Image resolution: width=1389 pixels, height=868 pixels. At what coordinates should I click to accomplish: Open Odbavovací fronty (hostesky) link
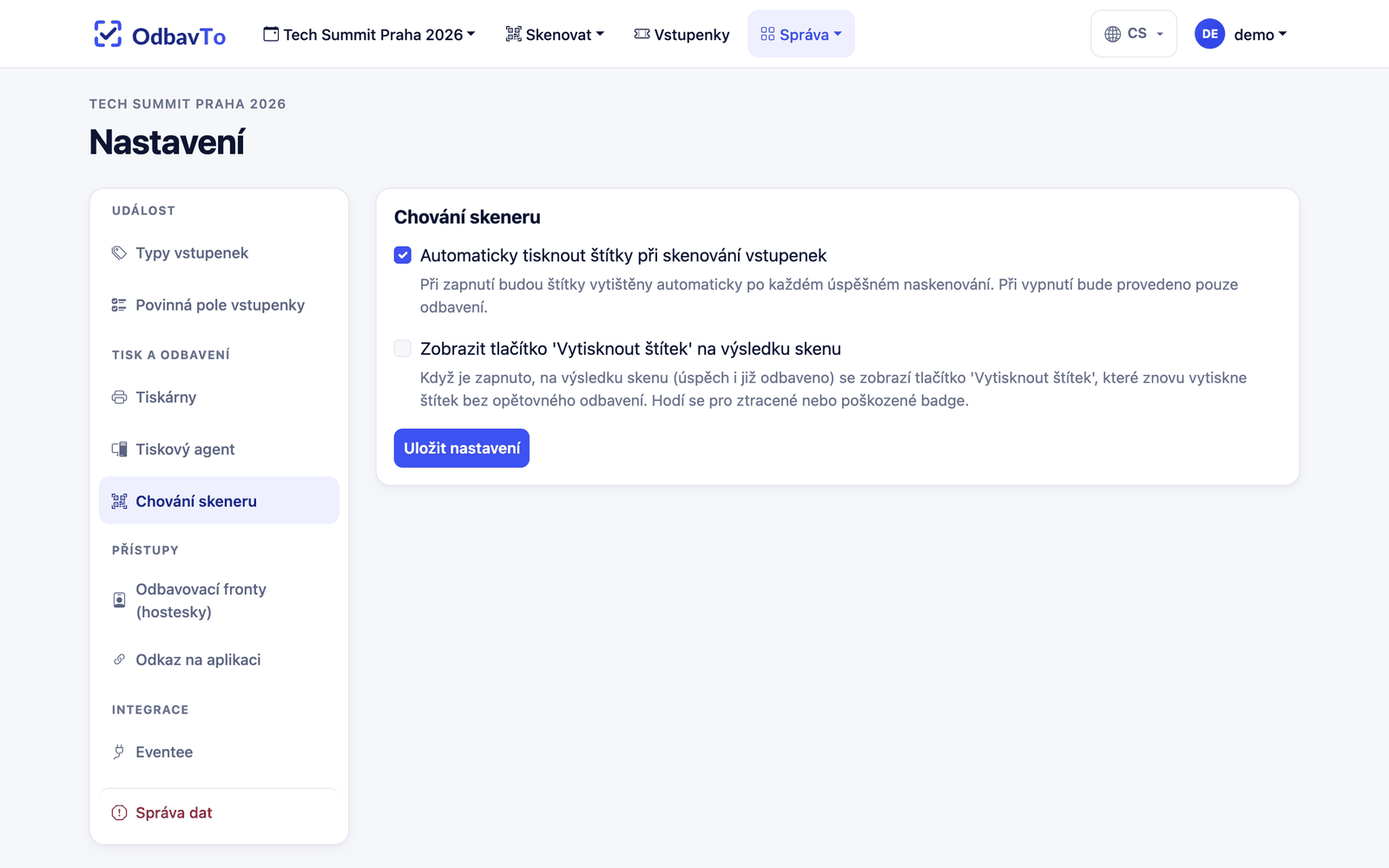(x=219, y=600)
